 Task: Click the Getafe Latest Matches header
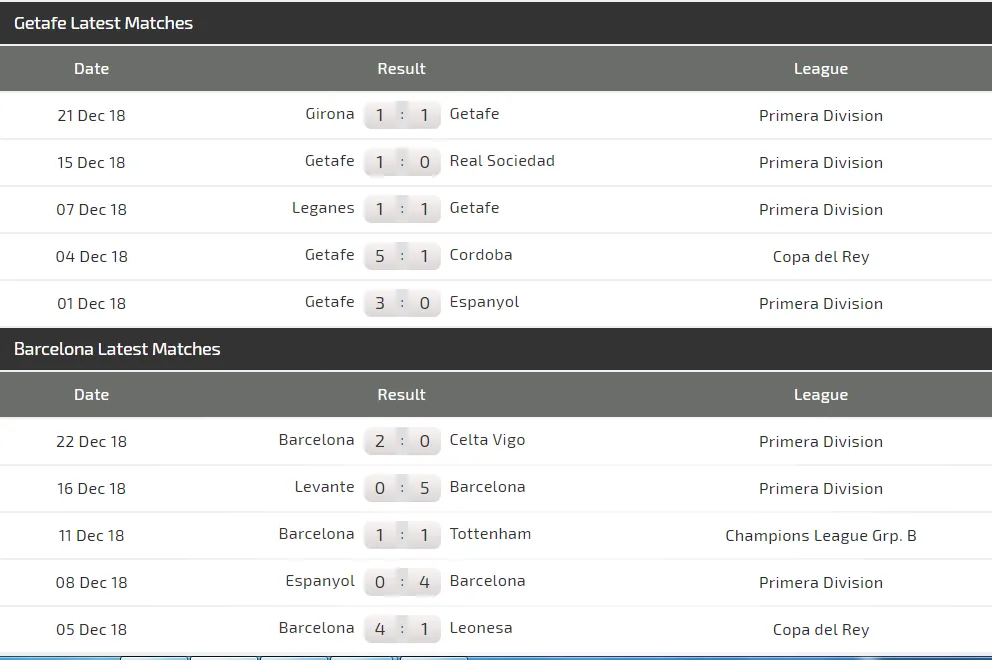click(104, 23)
